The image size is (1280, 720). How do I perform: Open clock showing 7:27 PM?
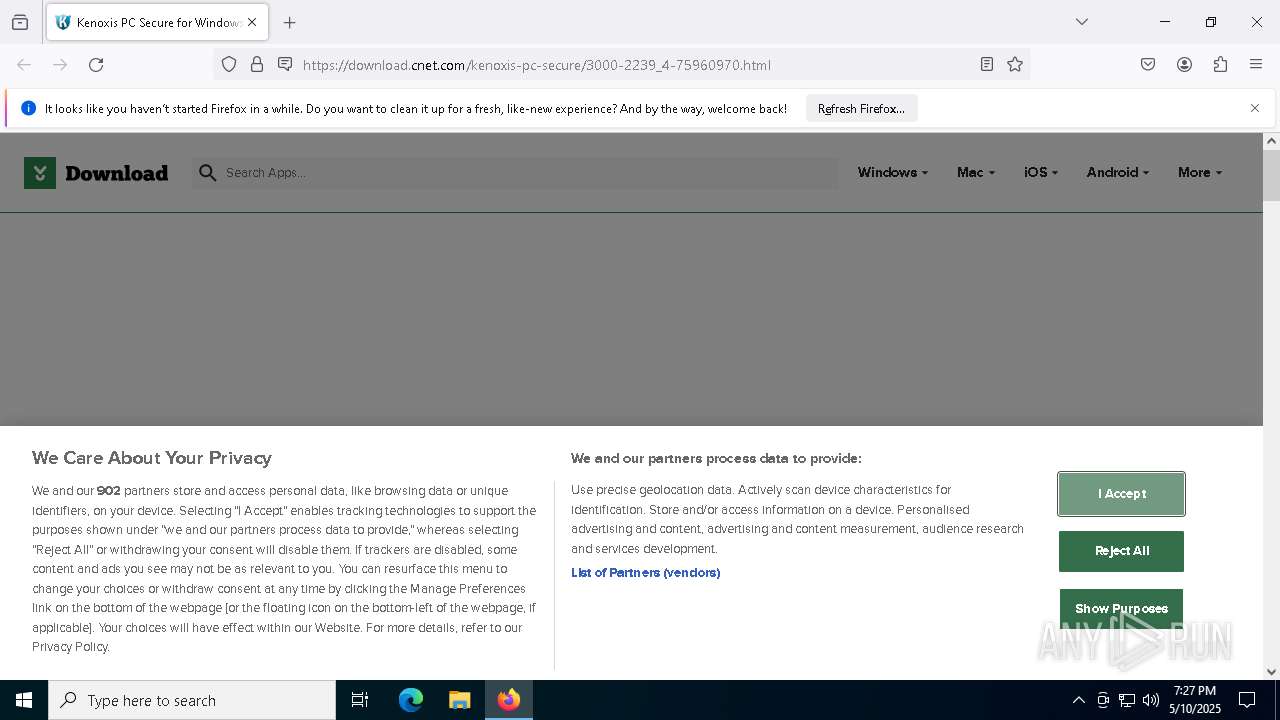tap(1195, 700)
